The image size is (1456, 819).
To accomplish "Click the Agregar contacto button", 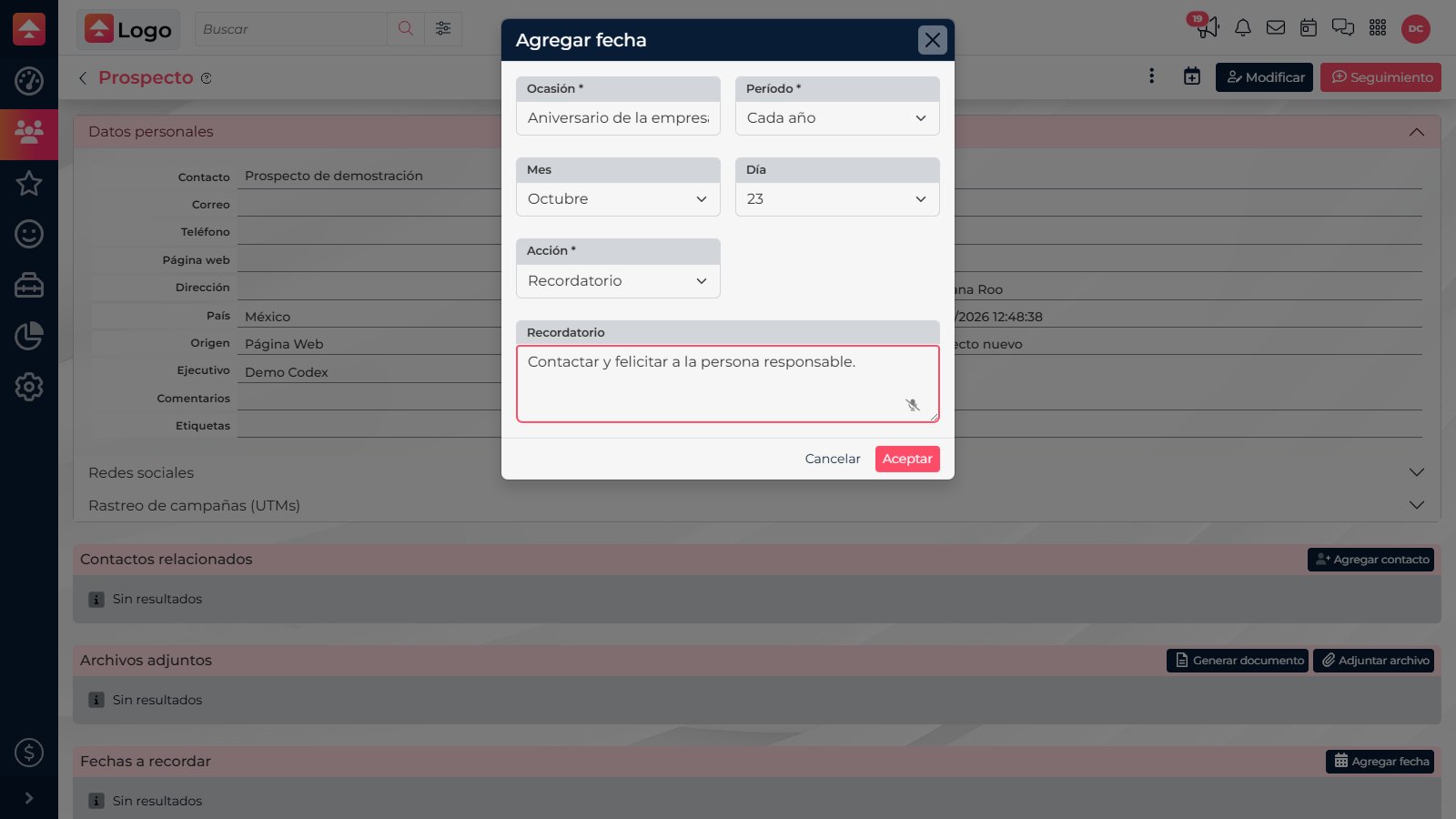I will 1370,560.
